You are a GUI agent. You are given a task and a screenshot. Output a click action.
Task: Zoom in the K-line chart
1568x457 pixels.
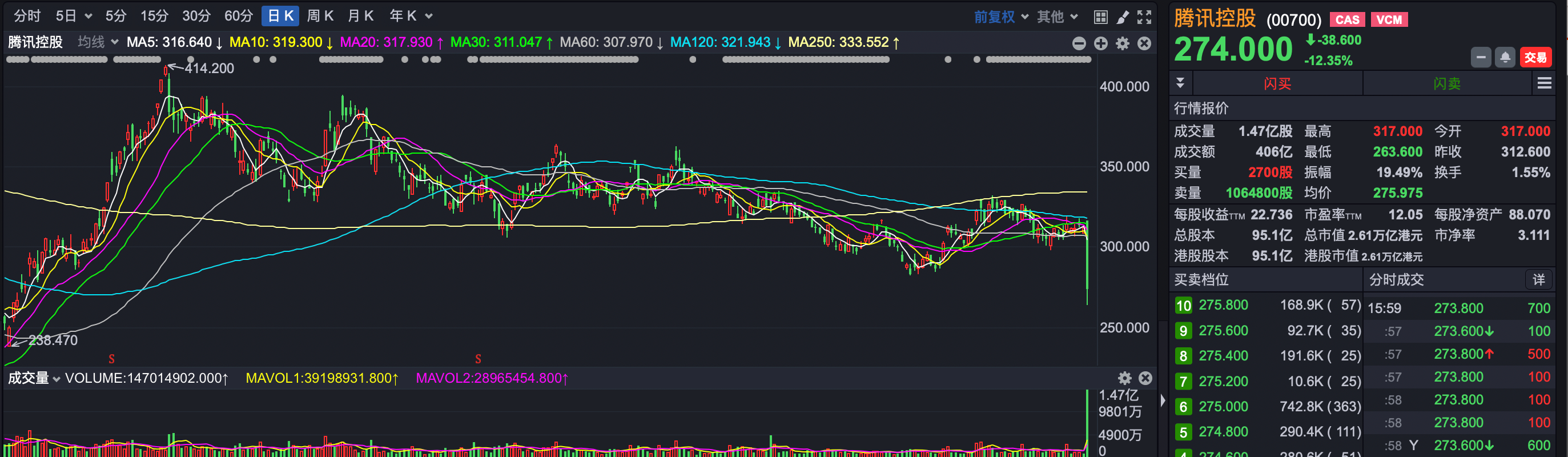click(1101, 43)
